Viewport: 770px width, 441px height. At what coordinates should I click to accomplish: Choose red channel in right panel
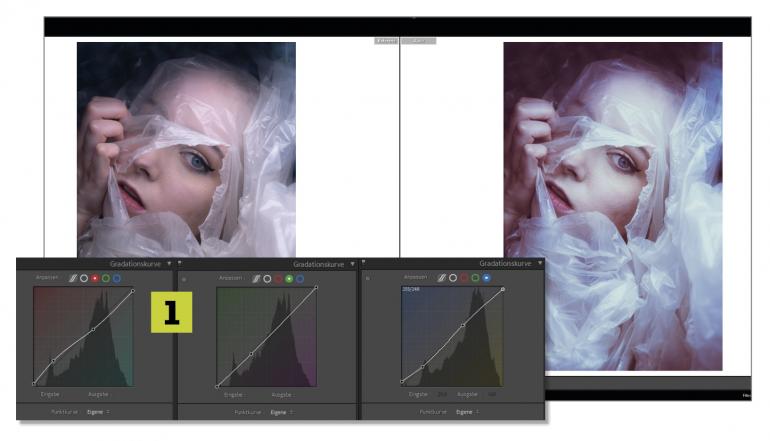point(464,278)
